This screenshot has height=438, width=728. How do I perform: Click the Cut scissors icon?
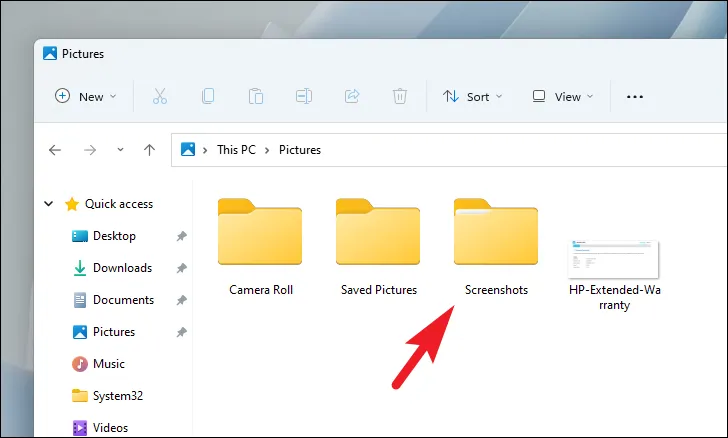tap(160, 96)
